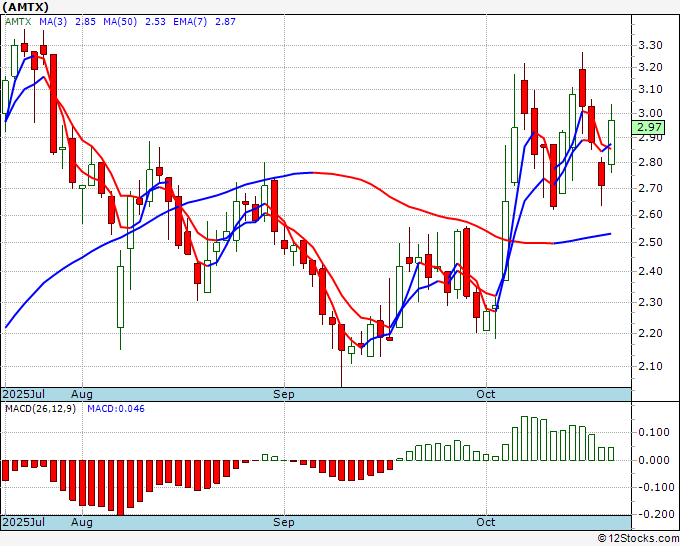Click the AMTX legend label
This screenshot has height=546, width=680.
pos(18,22)
